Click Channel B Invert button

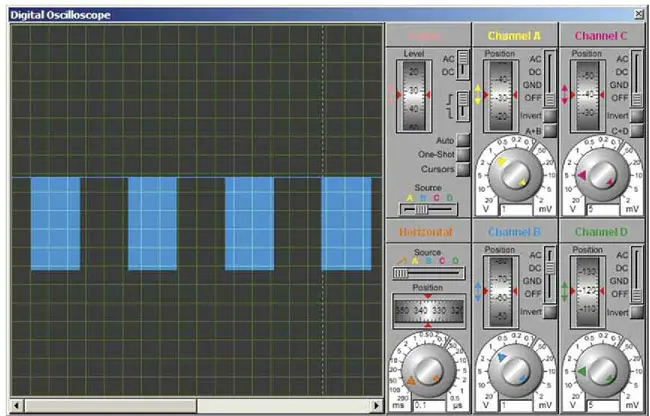point(550,312)
